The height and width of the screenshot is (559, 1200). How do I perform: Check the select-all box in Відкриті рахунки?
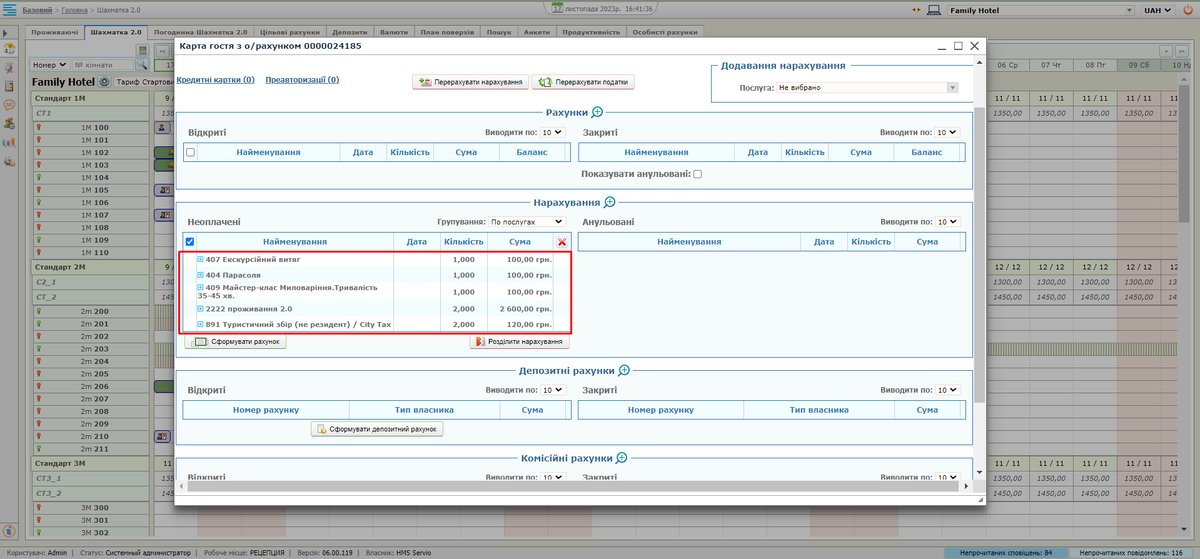190,152
